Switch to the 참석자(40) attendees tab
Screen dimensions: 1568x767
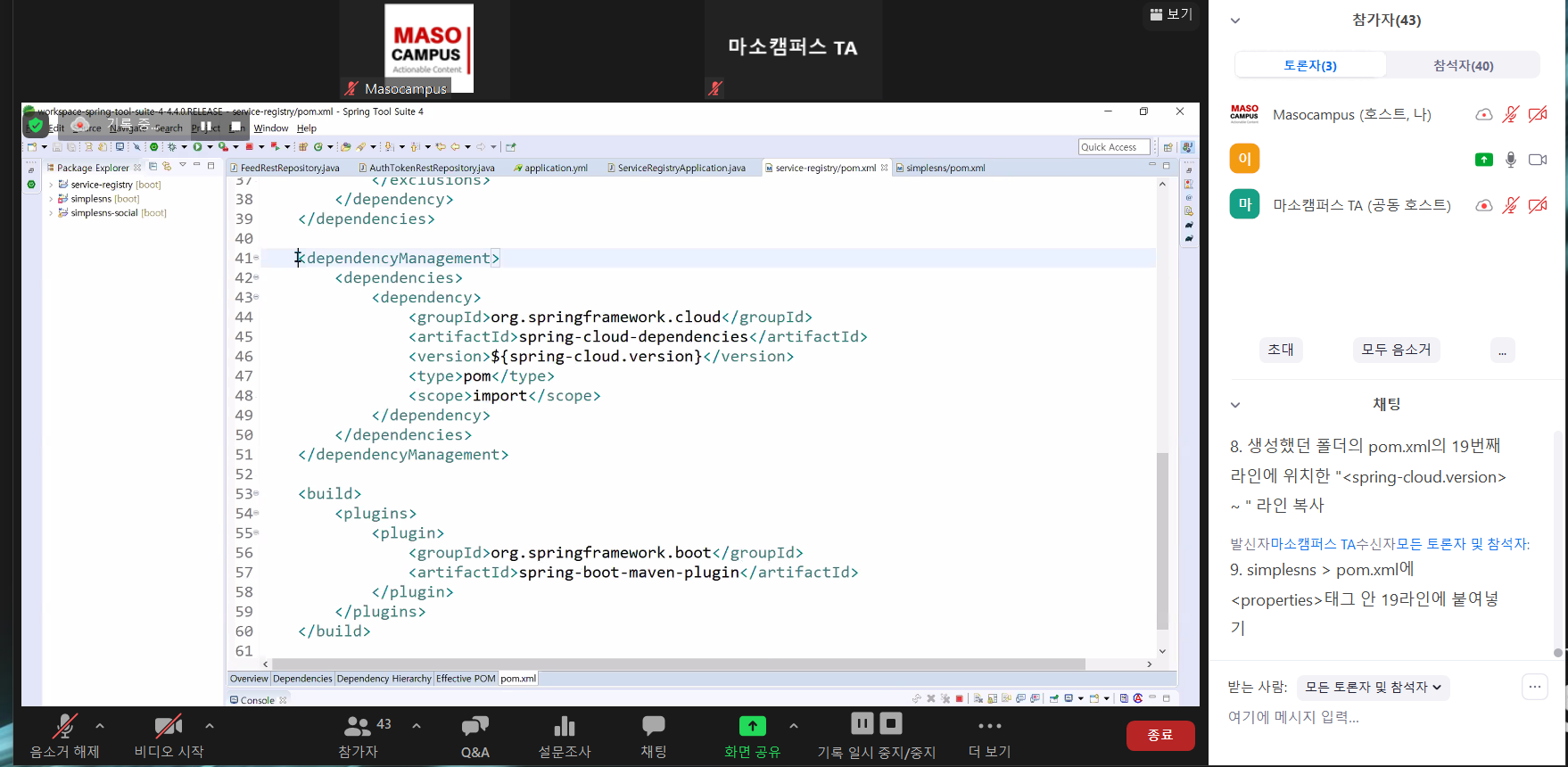point(1463,65)
